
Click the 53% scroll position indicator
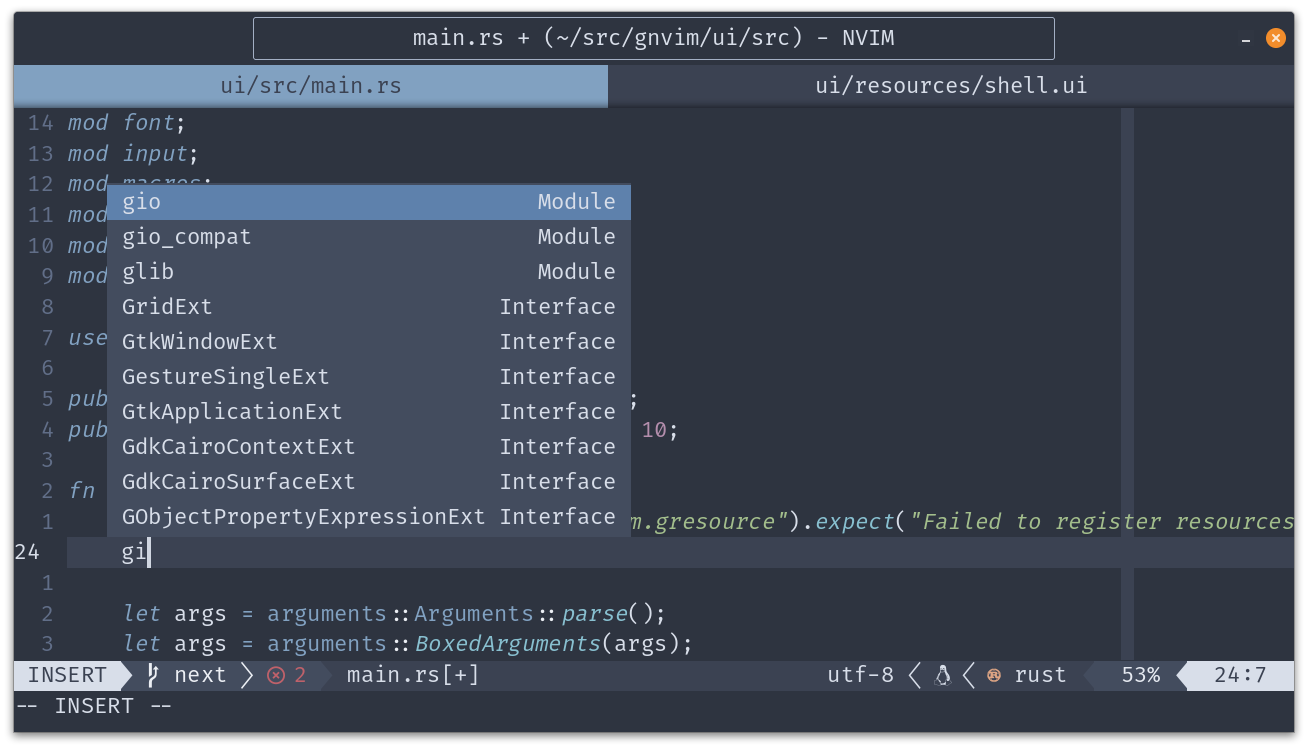pos(1140,675)
